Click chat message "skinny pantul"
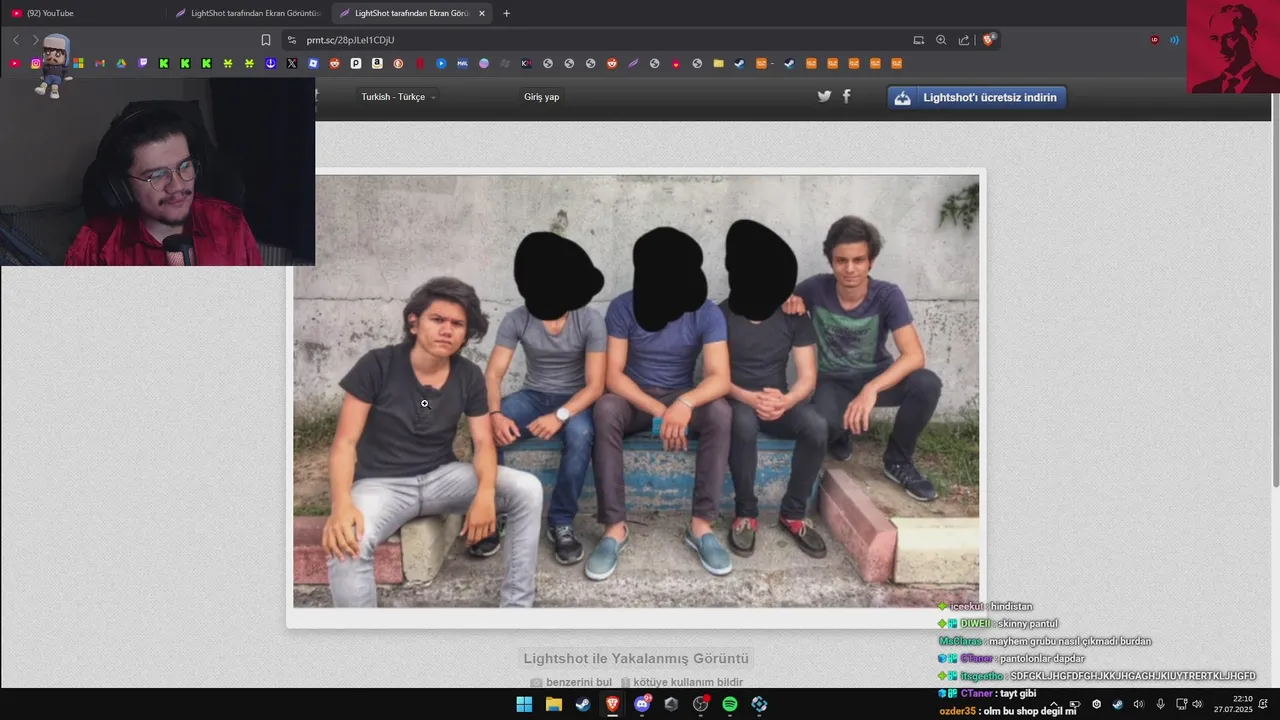Screen dimensions: 1280x720 pyautogui.click(x=1027, y=624)
